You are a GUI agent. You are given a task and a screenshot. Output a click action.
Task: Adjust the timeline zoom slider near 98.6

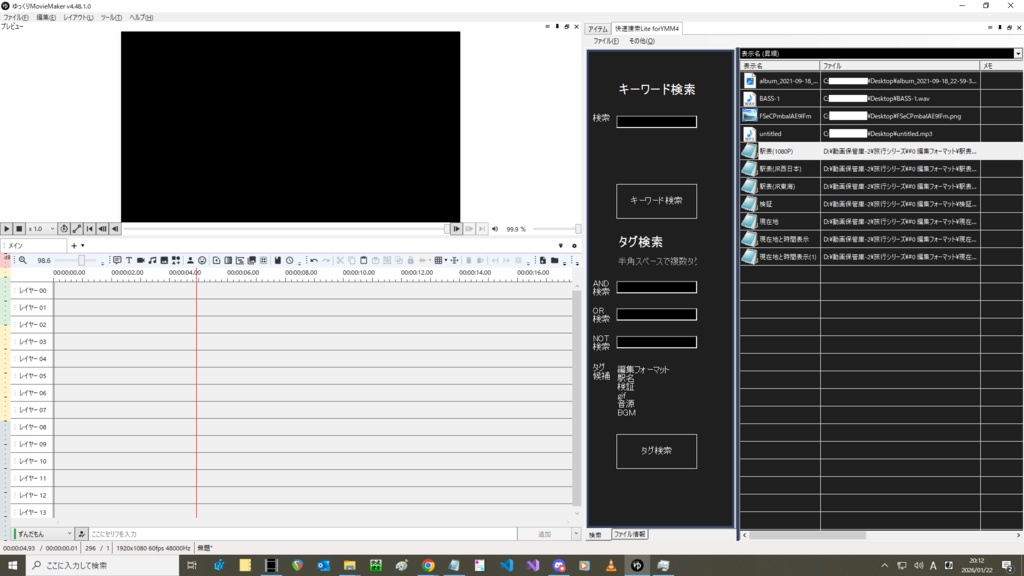click(x=81, y=260)
